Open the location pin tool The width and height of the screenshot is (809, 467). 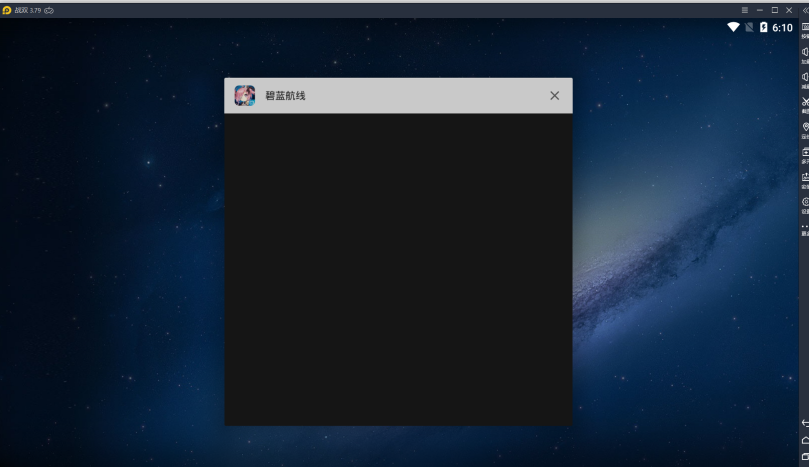pyautogui.click(x=805, y=127)
